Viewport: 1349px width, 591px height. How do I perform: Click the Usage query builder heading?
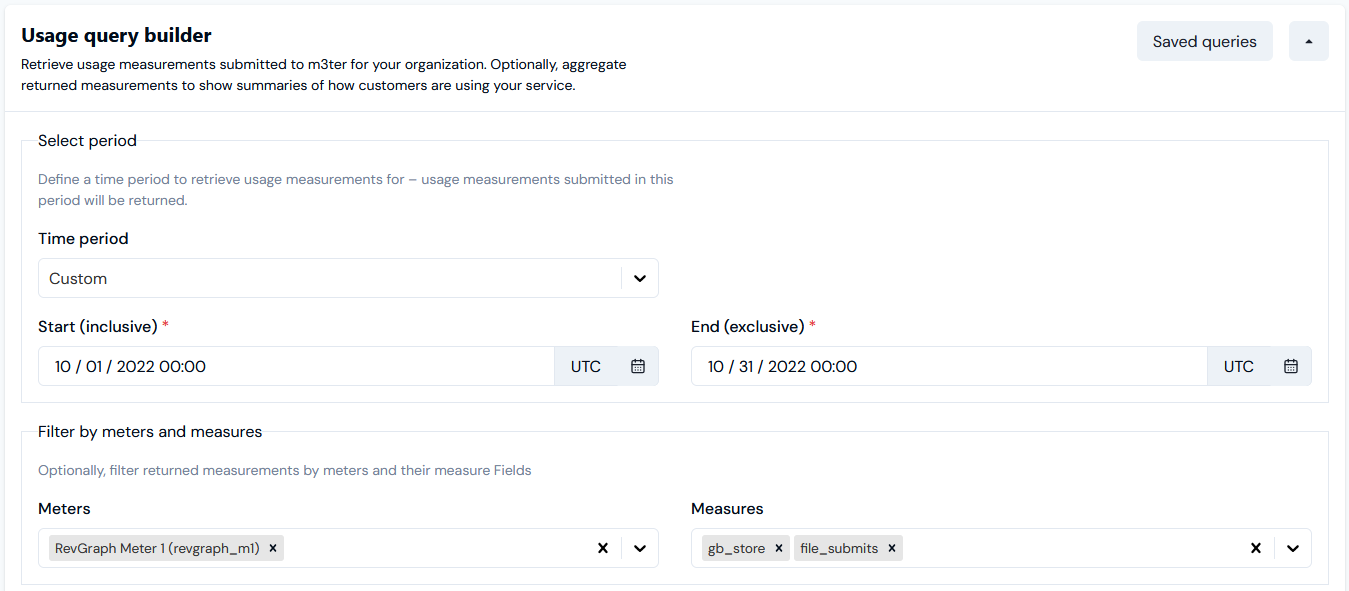coord(116,35)
